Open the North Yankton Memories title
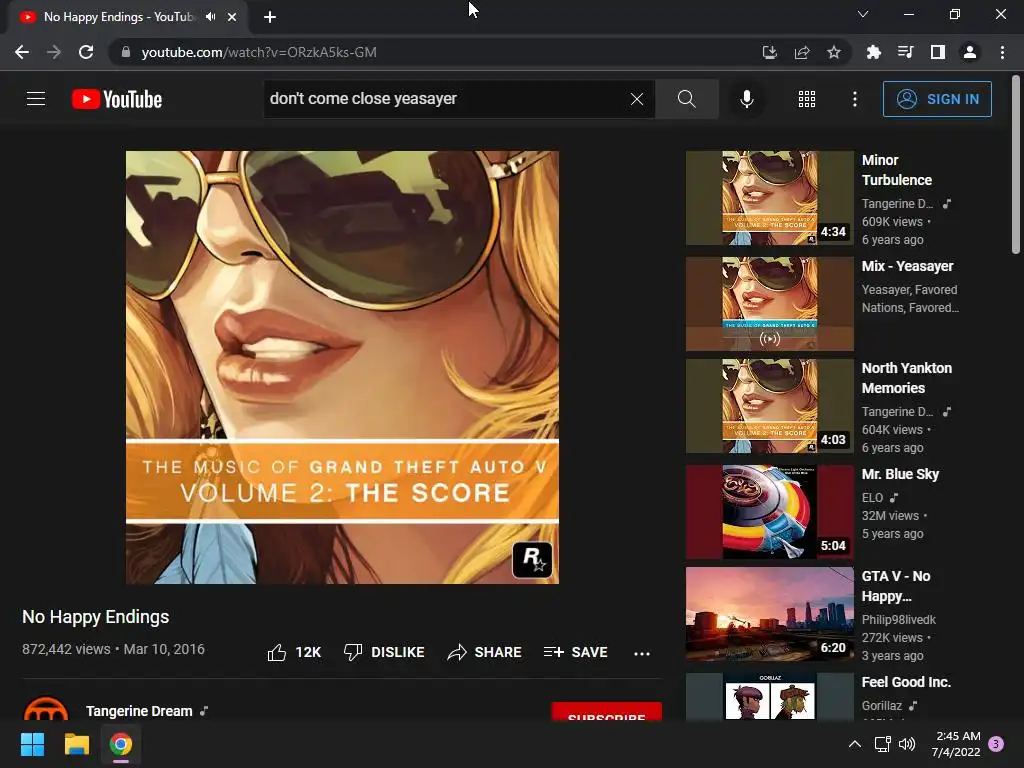This screenshot has height=768, width=1024. (906, 377)
